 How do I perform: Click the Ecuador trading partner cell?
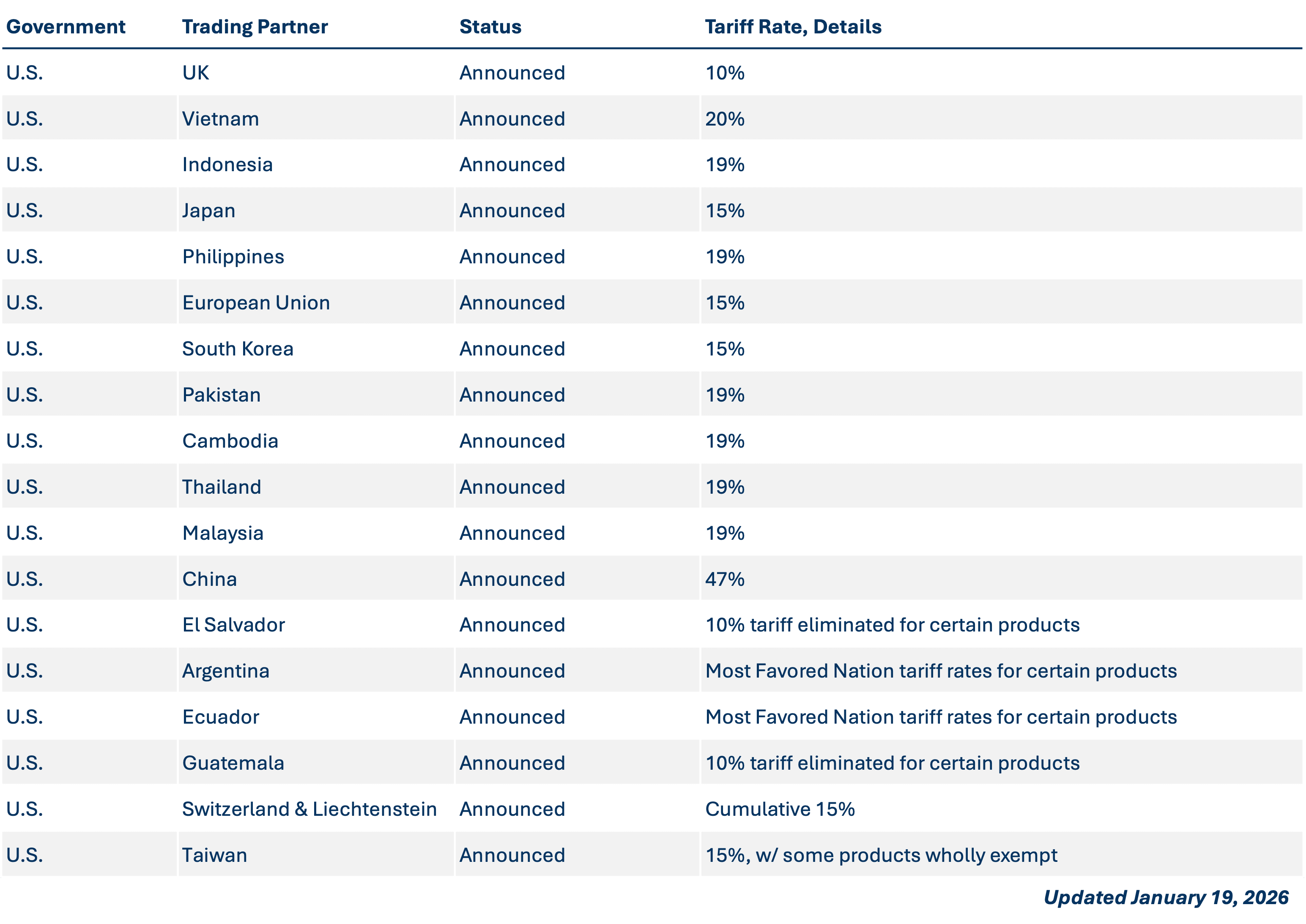pyautogui.click(x=220, y=717)
